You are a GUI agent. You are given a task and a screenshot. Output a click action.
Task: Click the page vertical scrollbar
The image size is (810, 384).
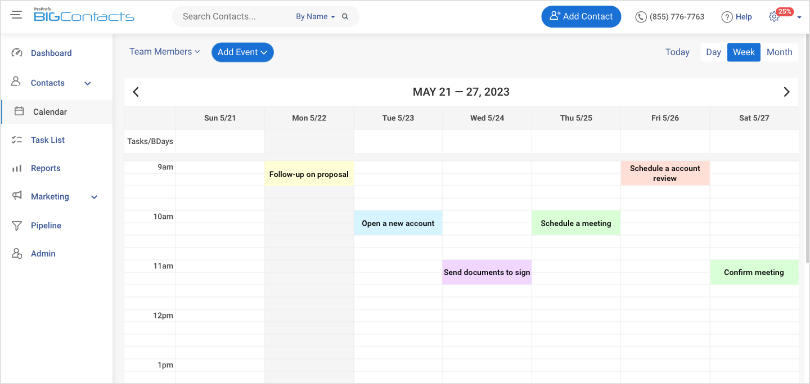806,150
